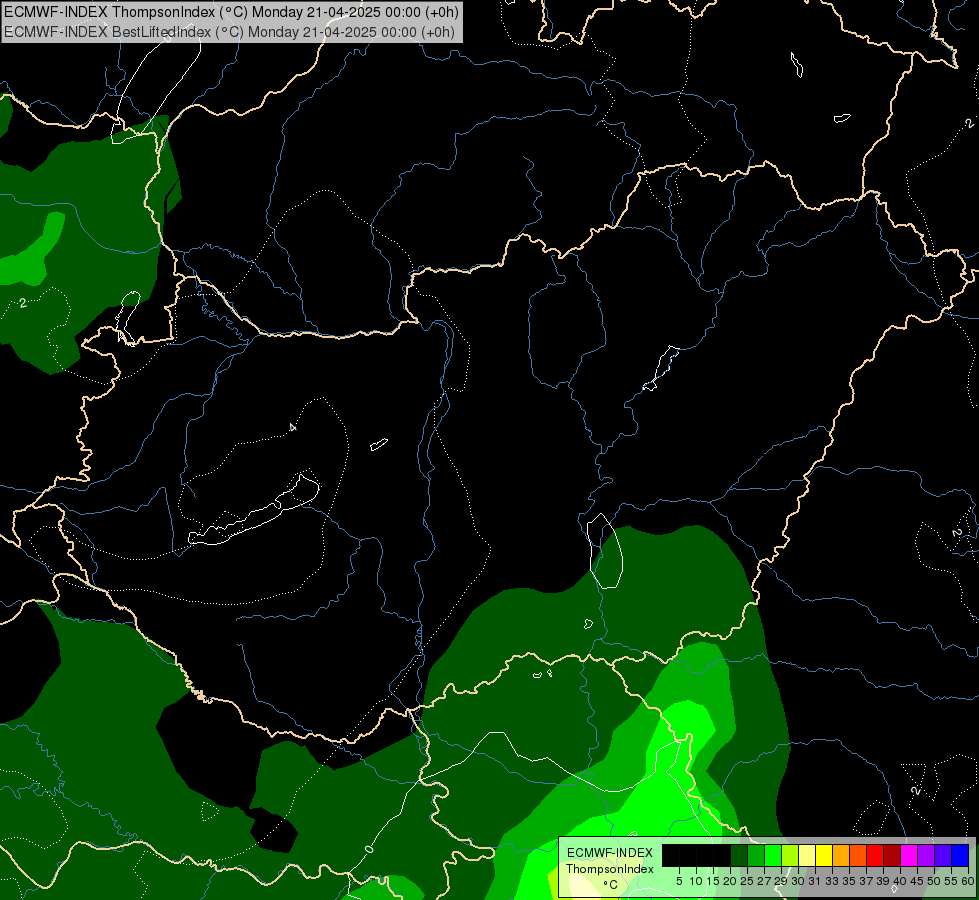This screenshot has height=900, width=979.
Task: Click the legend tick value 30
Action: point(798,881)
